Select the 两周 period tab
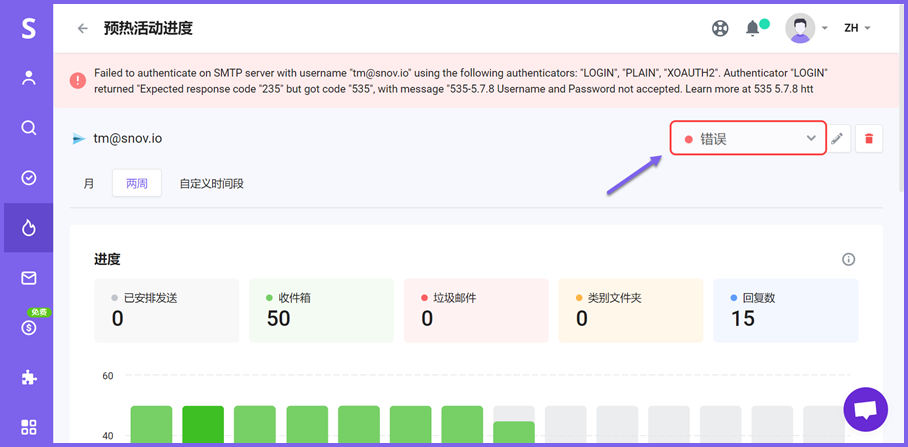Screen dimensions: 908x447 pyautogui.click(x=137, y=184)
